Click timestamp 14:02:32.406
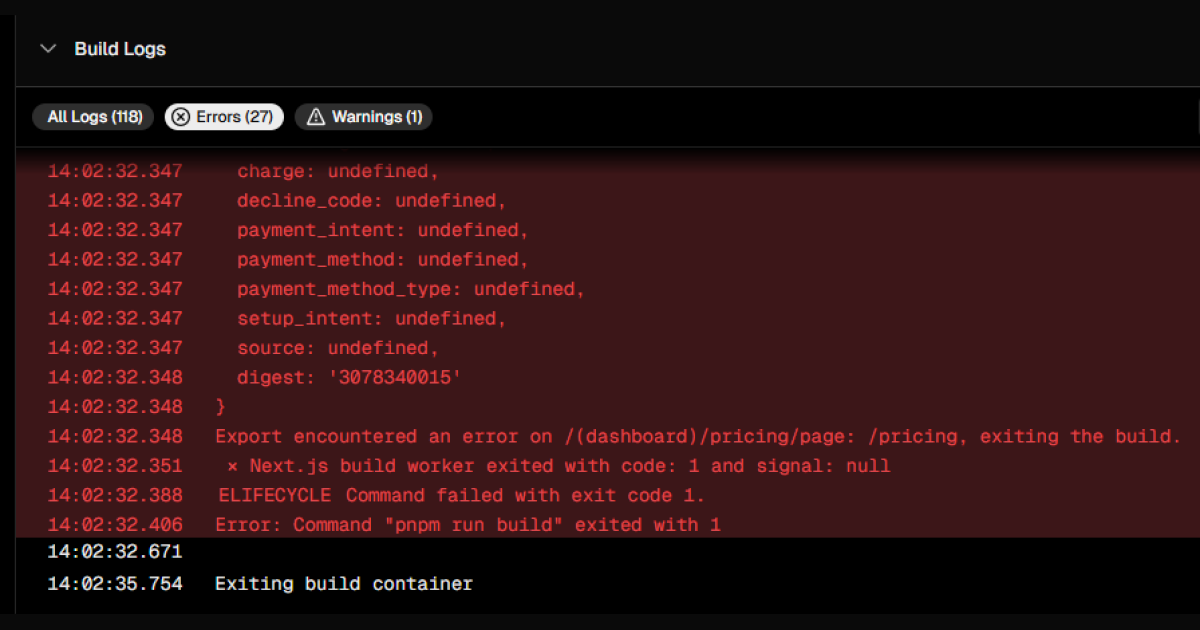Screen dimensions: 1200x630 tap(115, 524)
